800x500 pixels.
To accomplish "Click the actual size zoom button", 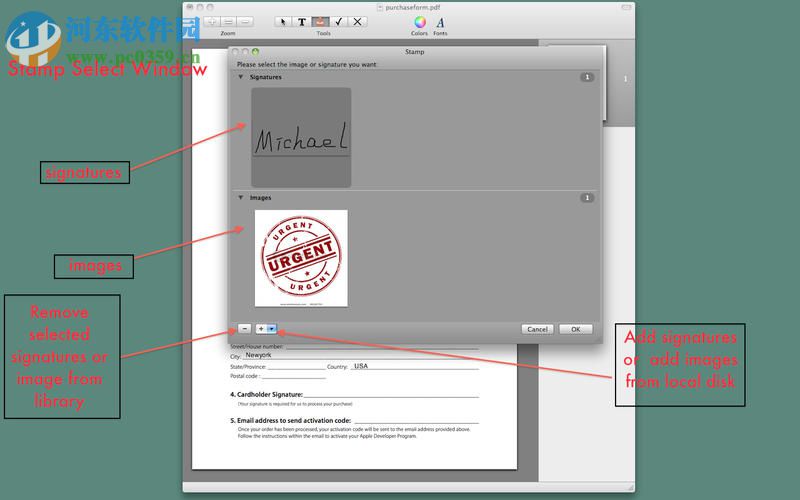I will [229, 21].
